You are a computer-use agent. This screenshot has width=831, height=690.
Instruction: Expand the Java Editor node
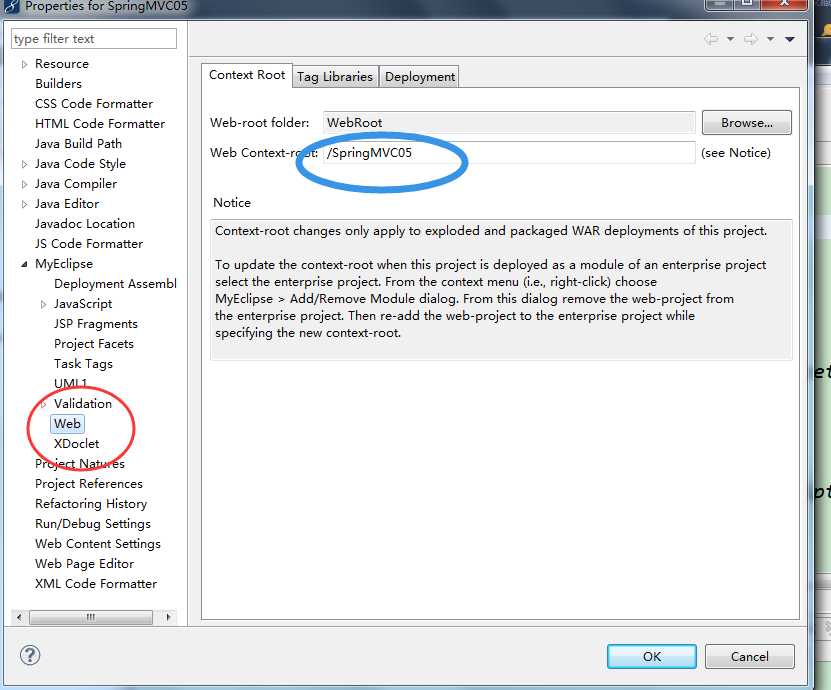(x=24, y=204)
